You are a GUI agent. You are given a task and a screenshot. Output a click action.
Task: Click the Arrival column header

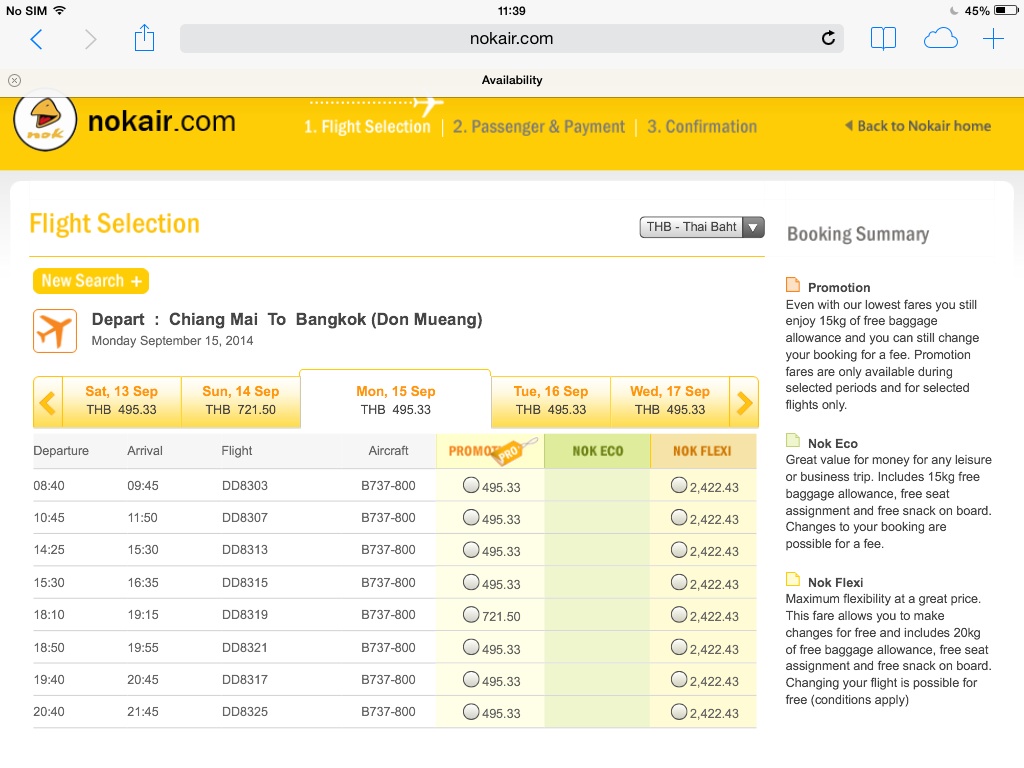pos(145,451)
